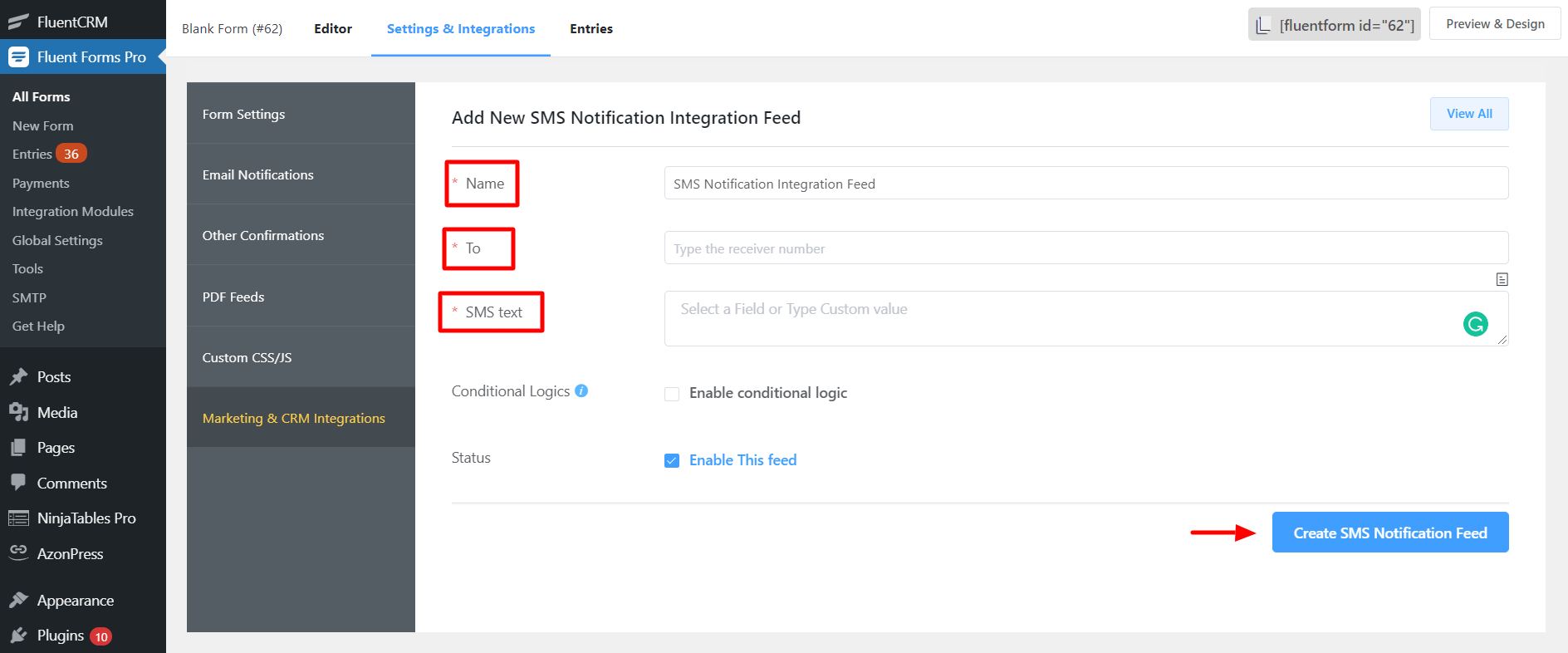This screenshot has height=653, width=1568.
Task: Click the Grammarly icon in SMS text box
Action: click(1476, 324)
